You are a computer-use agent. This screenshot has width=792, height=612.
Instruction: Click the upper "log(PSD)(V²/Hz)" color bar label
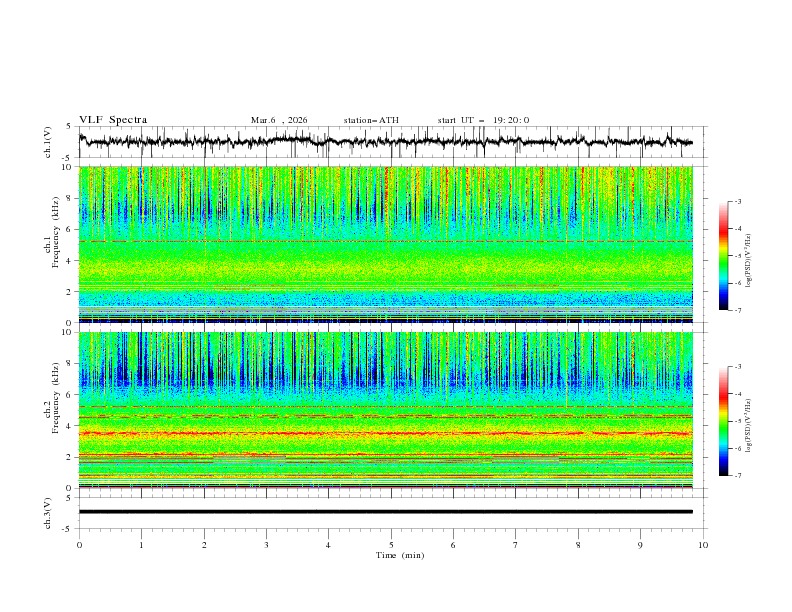point(748,261)
